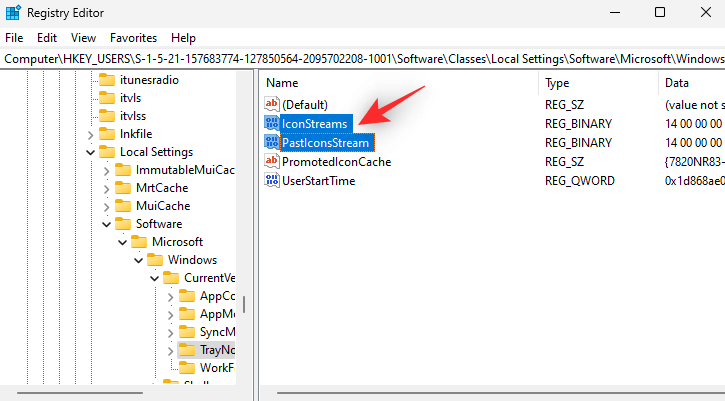Expand the MuiCache key
The width and height of the screenshot is (725, 401).
tap(106, 207)
